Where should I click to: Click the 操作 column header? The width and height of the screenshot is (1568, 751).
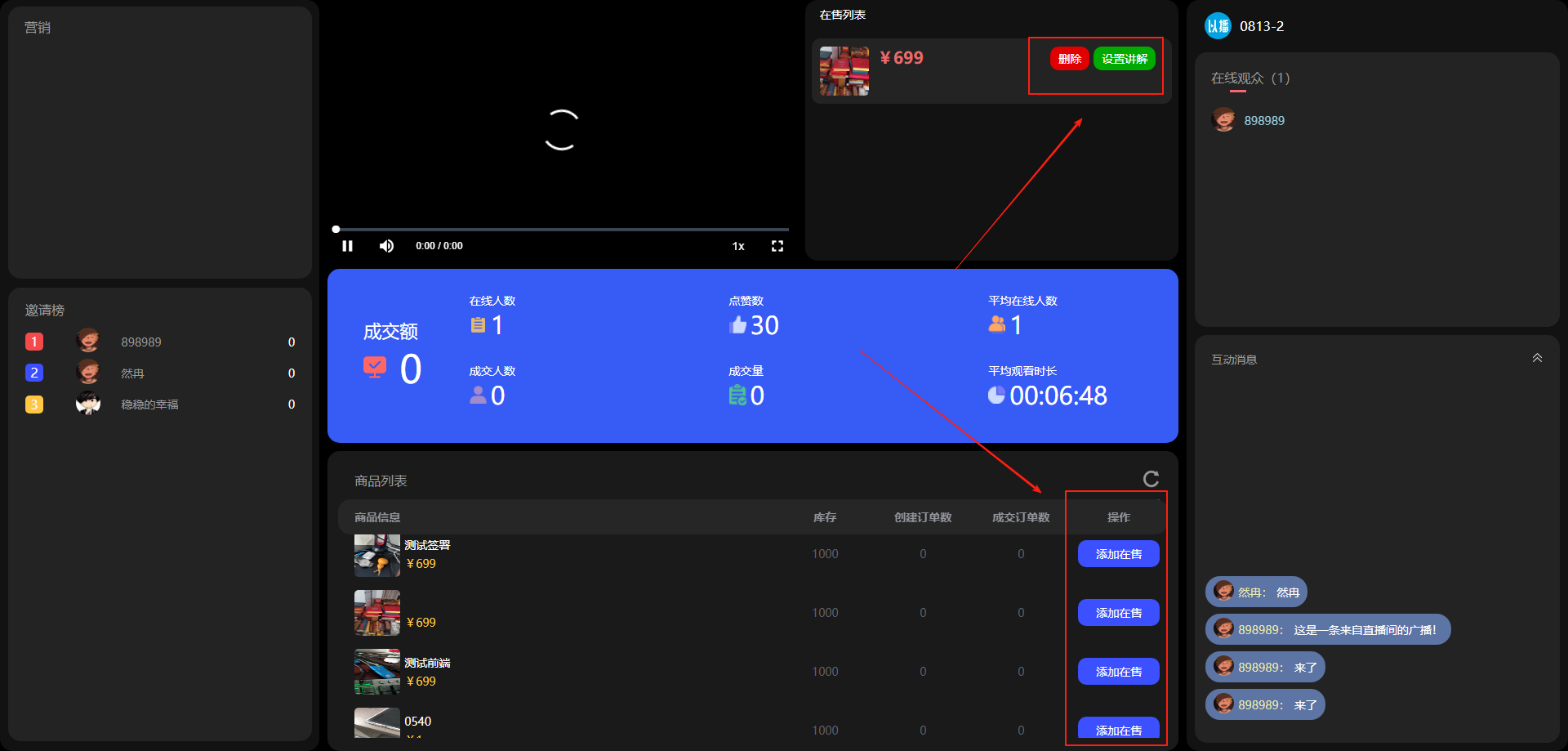tap(1118, 517)
